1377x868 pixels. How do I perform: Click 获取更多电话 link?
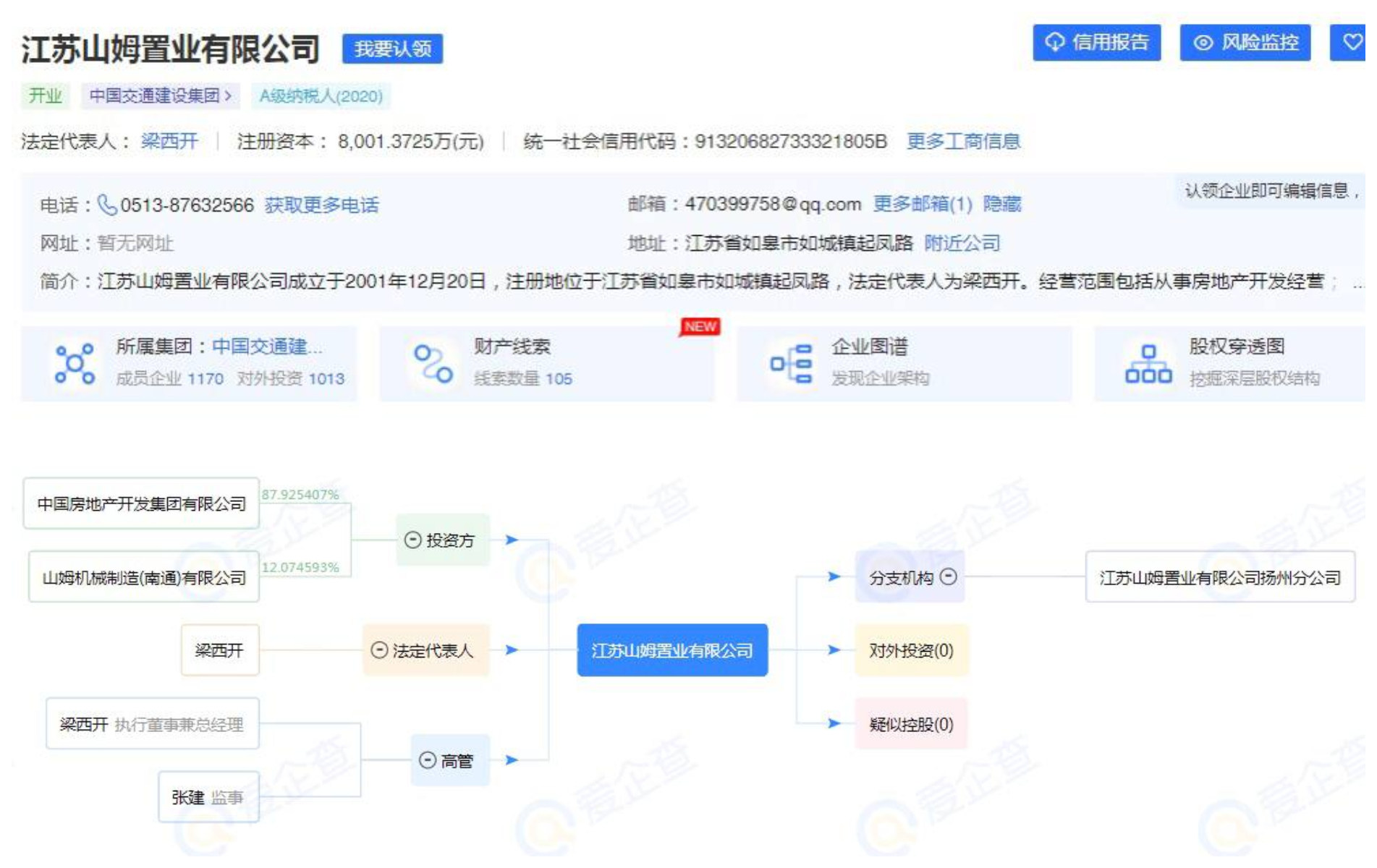coord(321,205)
